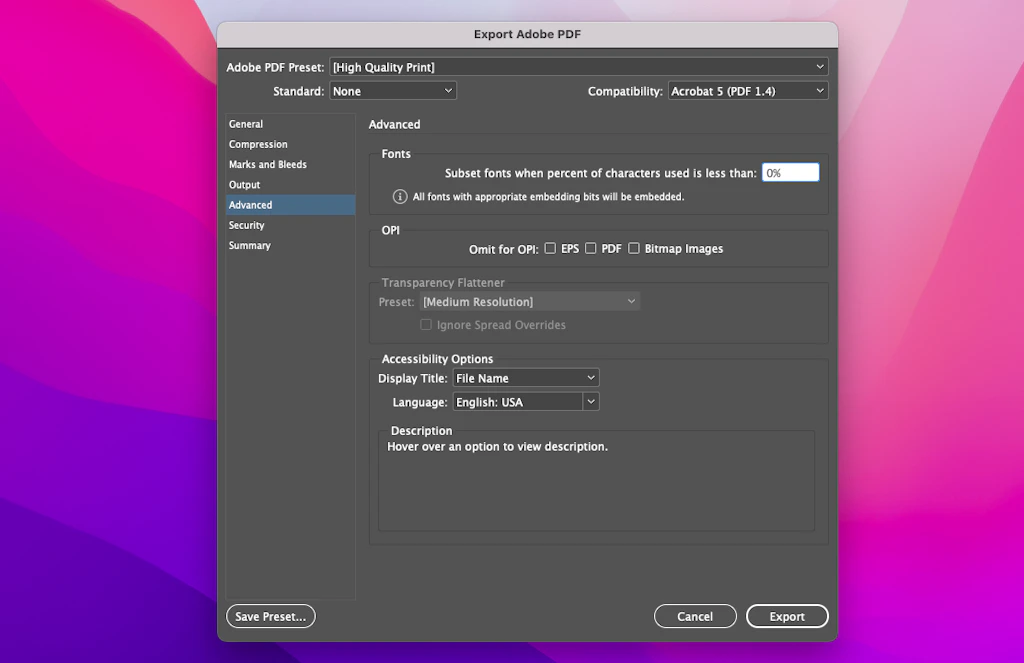Image resolution: width=1024 pixels, height=663 pixels.
Task: Click the Cancel button
Action: tap(695, 616)
